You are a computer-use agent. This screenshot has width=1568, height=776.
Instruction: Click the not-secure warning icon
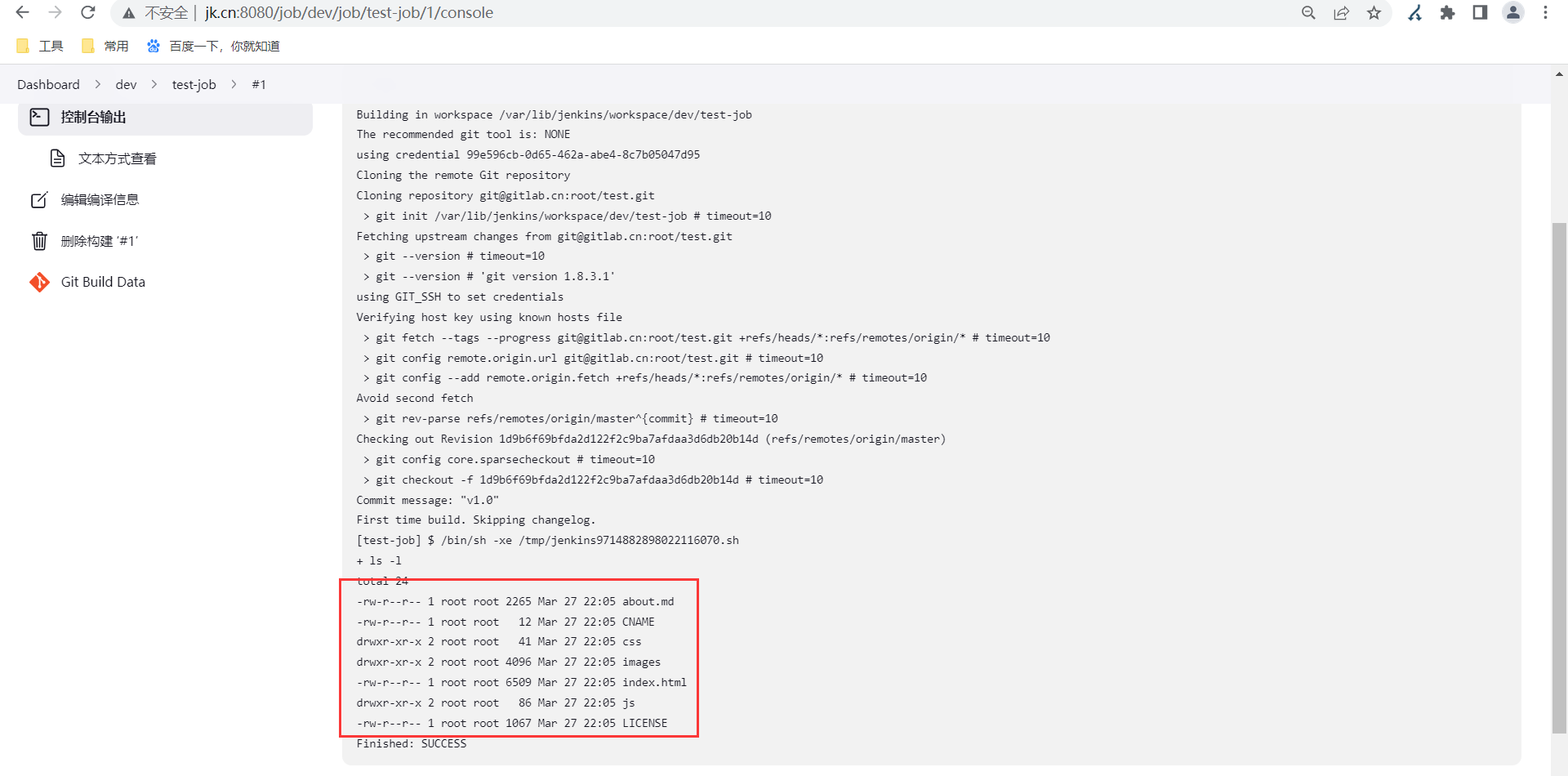coord(129,13)
